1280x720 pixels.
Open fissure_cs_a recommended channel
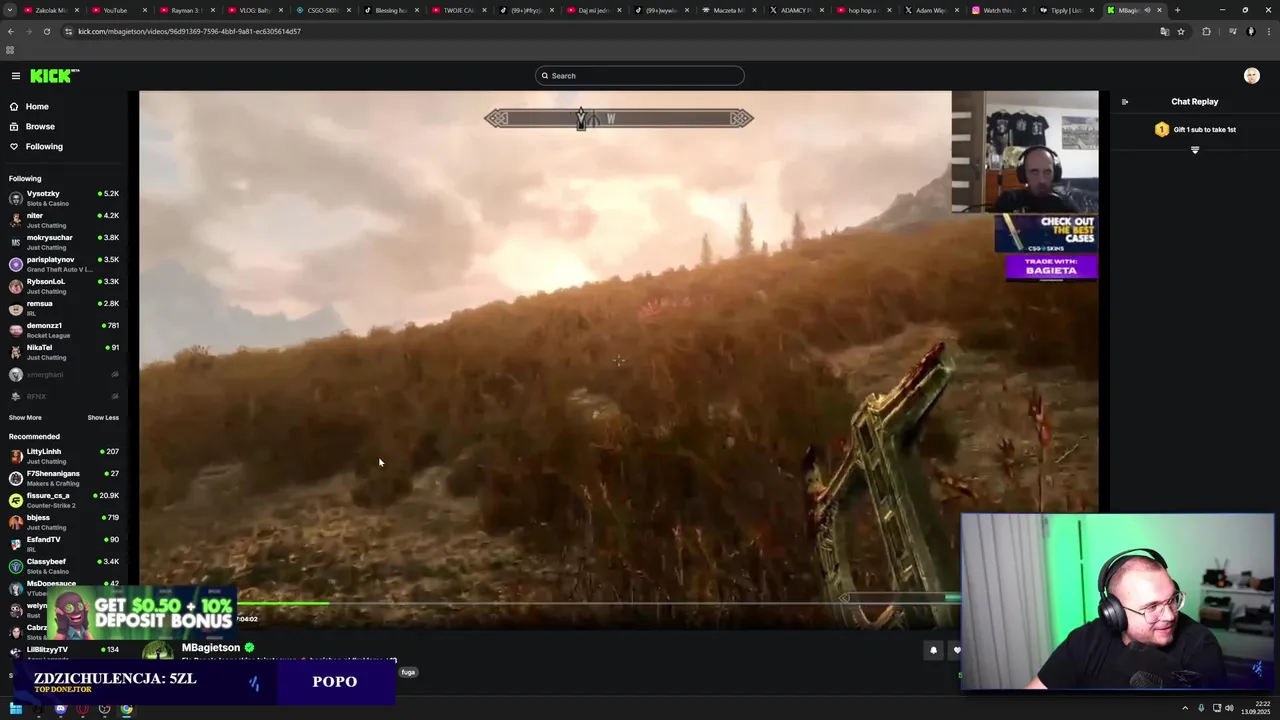[64, 500]
